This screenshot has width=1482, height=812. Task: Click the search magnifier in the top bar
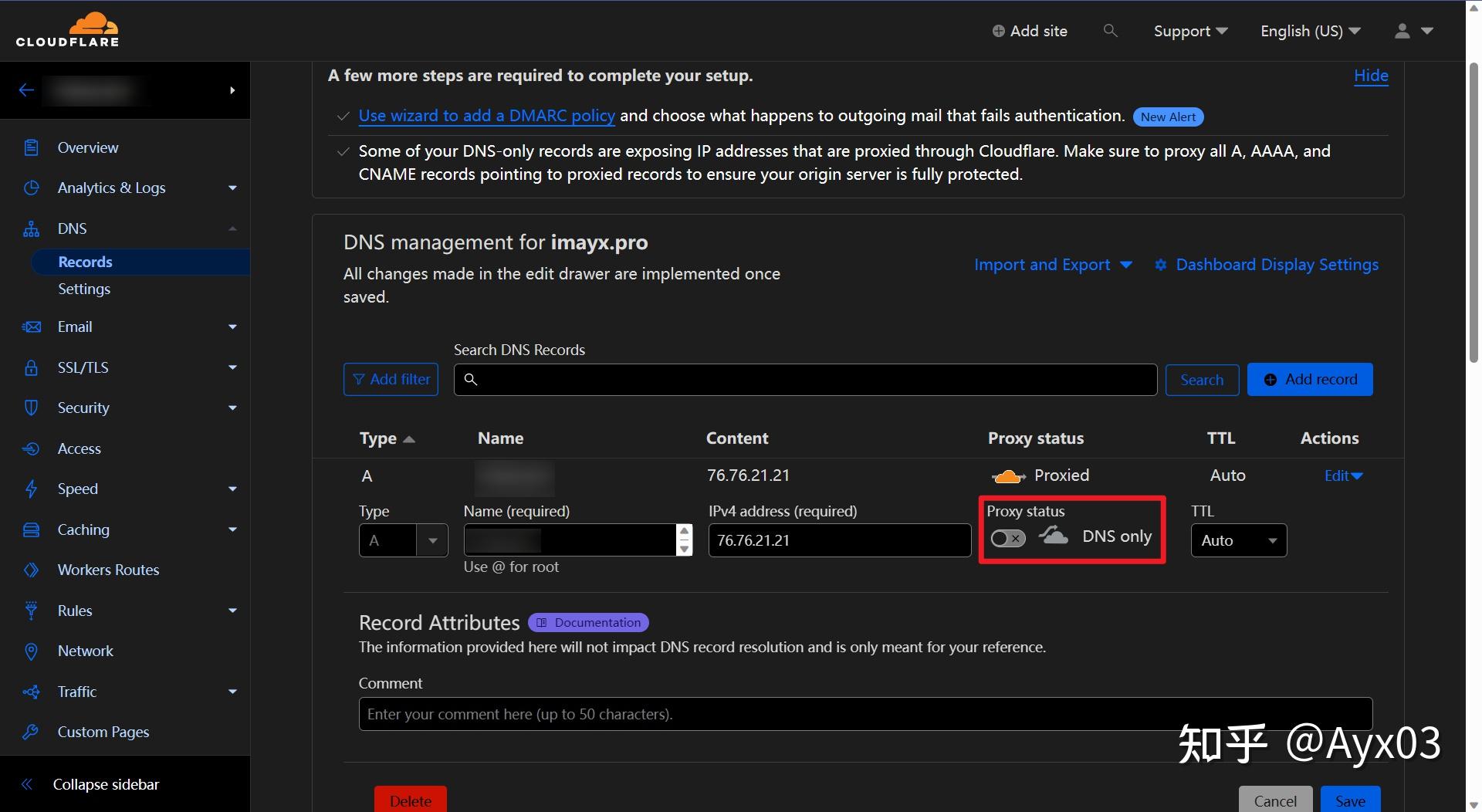(1110, 31)
